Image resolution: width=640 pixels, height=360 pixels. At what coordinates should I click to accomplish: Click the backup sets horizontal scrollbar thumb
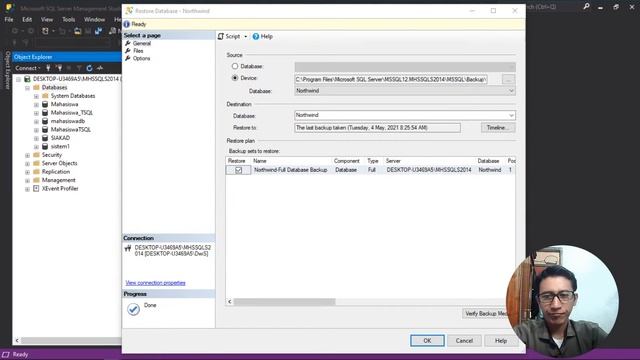[284, 302]
